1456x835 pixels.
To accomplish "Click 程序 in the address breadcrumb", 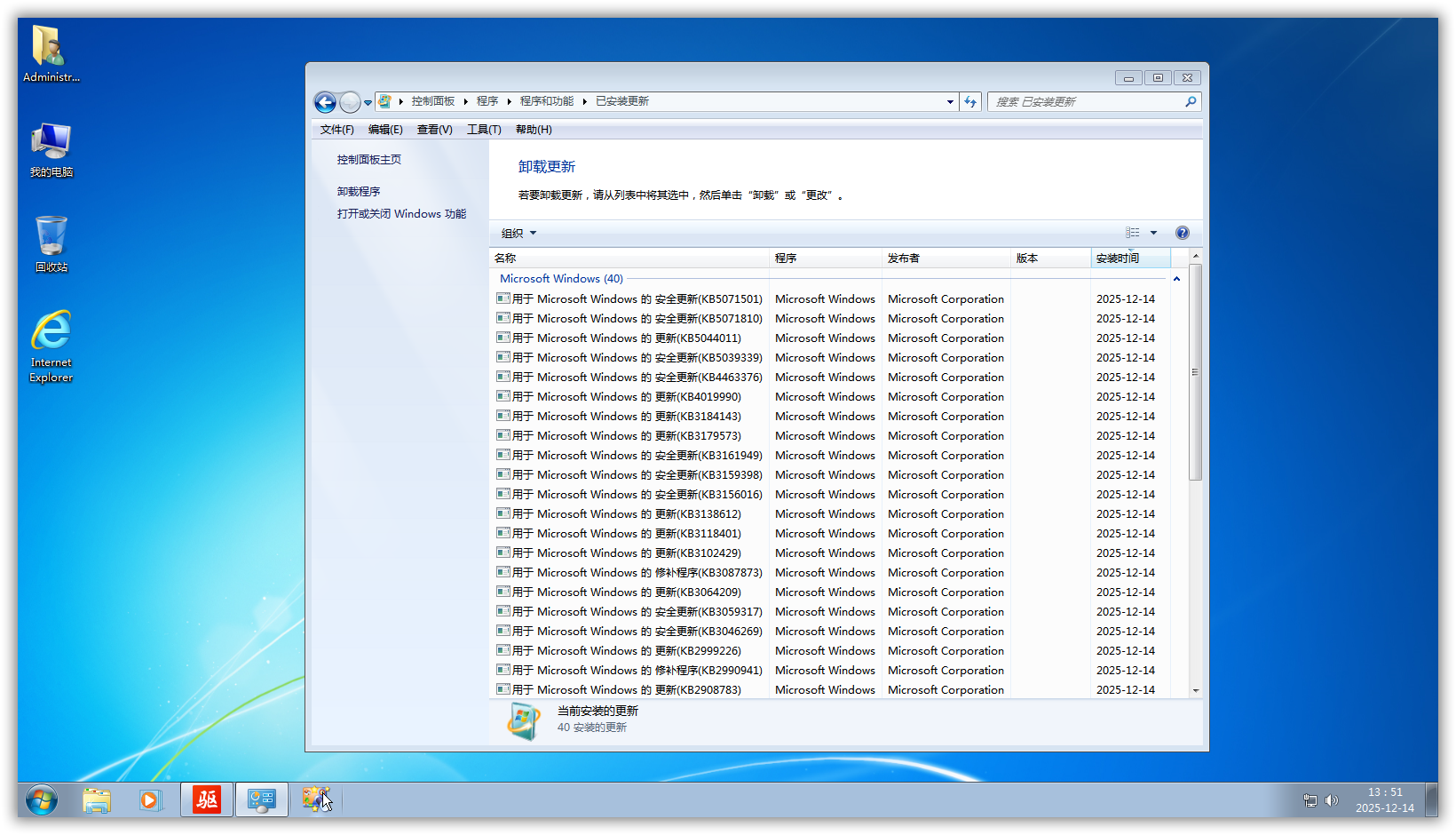I will (x=487, y=101).
